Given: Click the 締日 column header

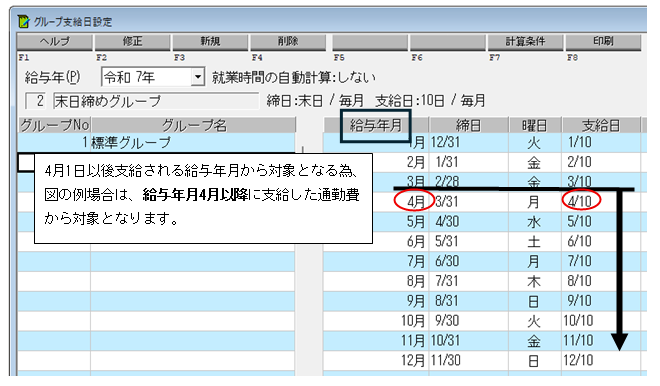Looking at the screenshot, I should [x=468, y=125].
